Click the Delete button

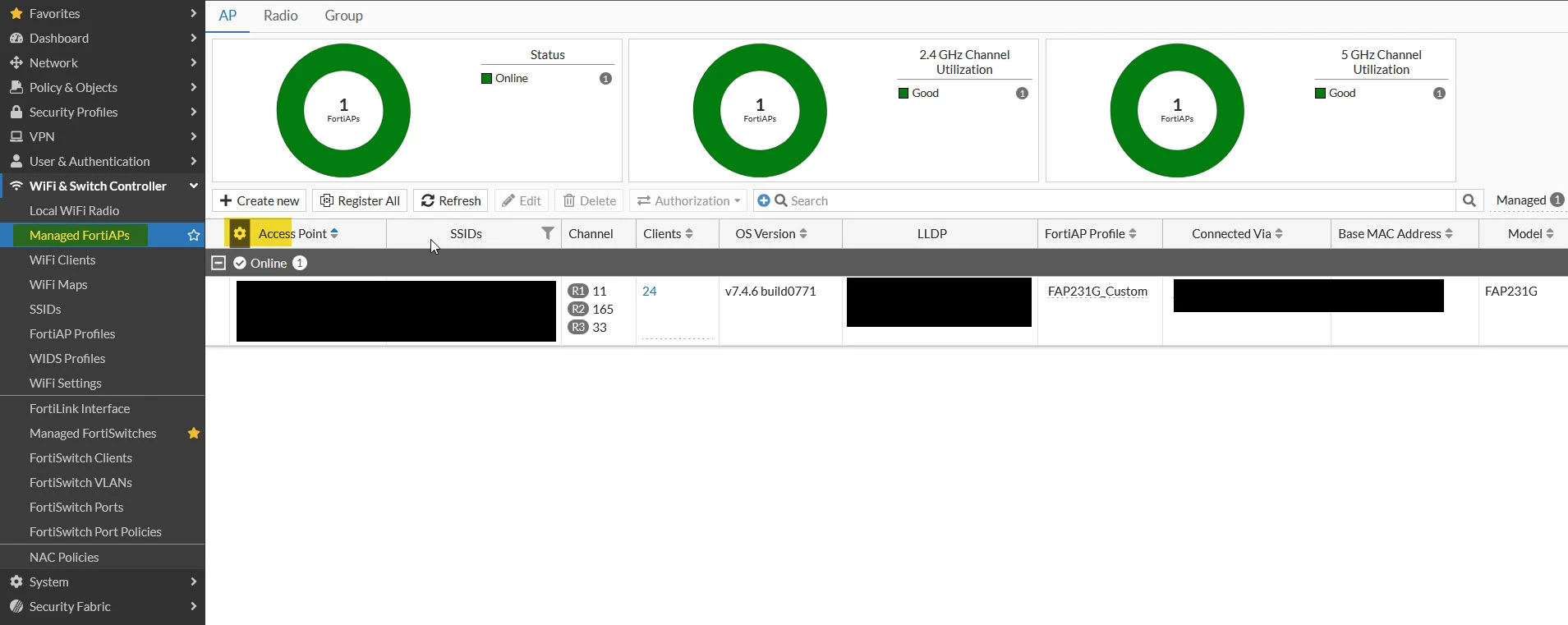(x=590, y=200)
